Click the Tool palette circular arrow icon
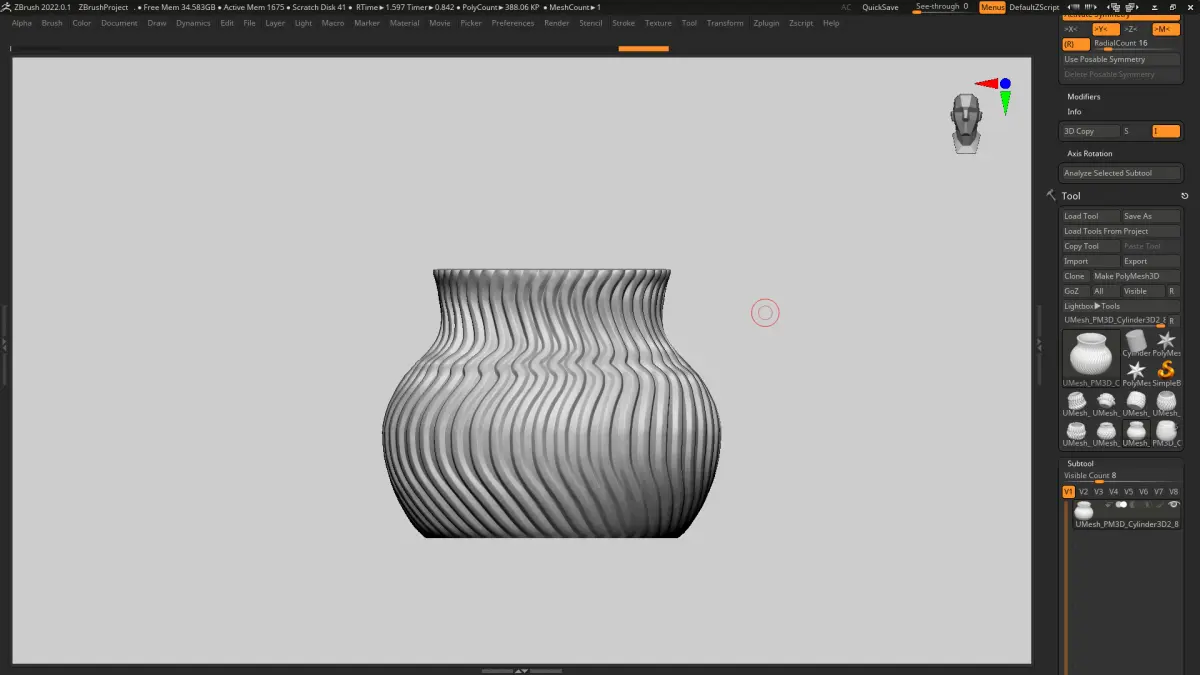The image size is (1200, 675). point(1184,196)
